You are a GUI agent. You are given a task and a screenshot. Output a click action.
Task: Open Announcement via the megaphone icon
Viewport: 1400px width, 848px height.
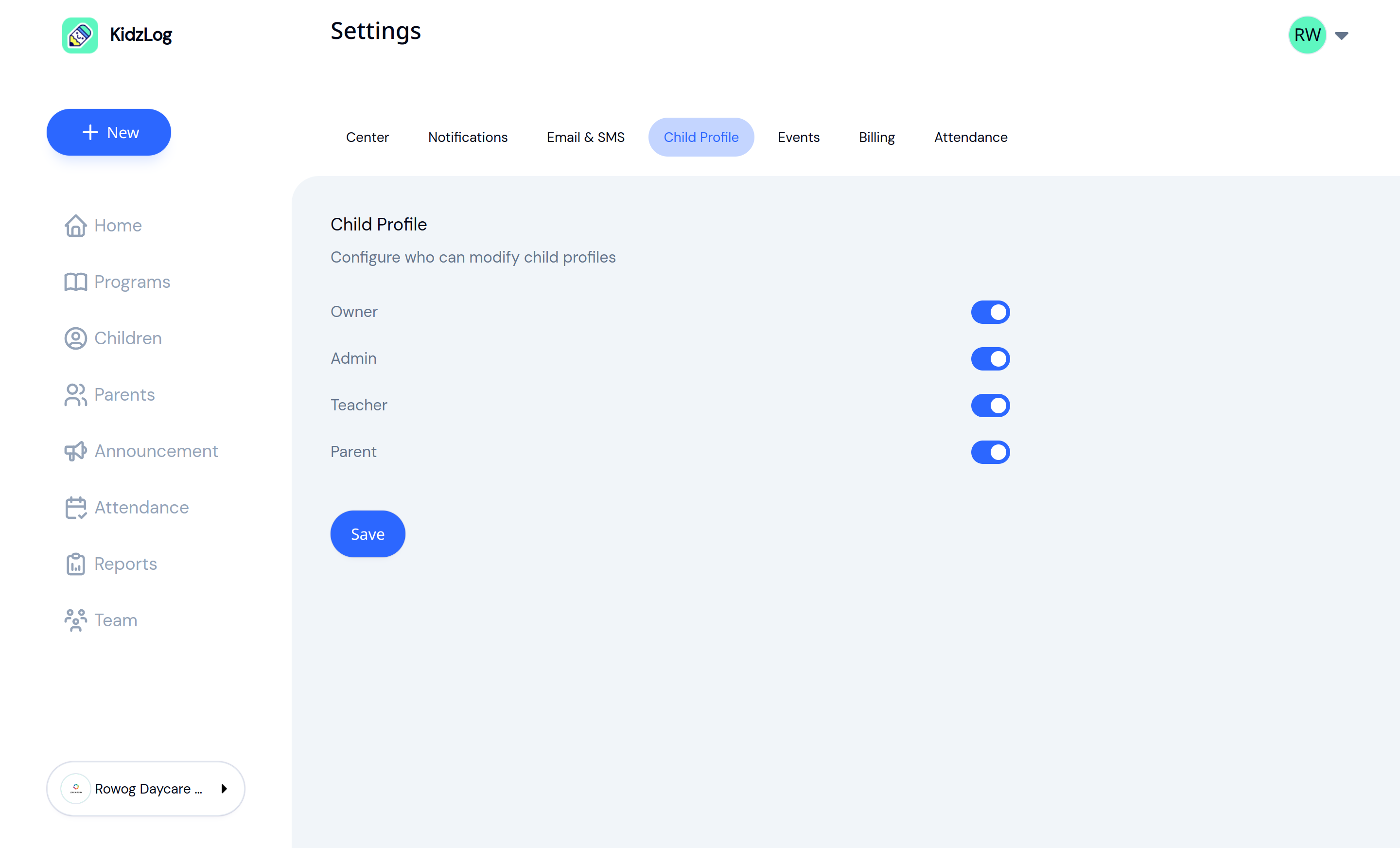click(75, 451)
